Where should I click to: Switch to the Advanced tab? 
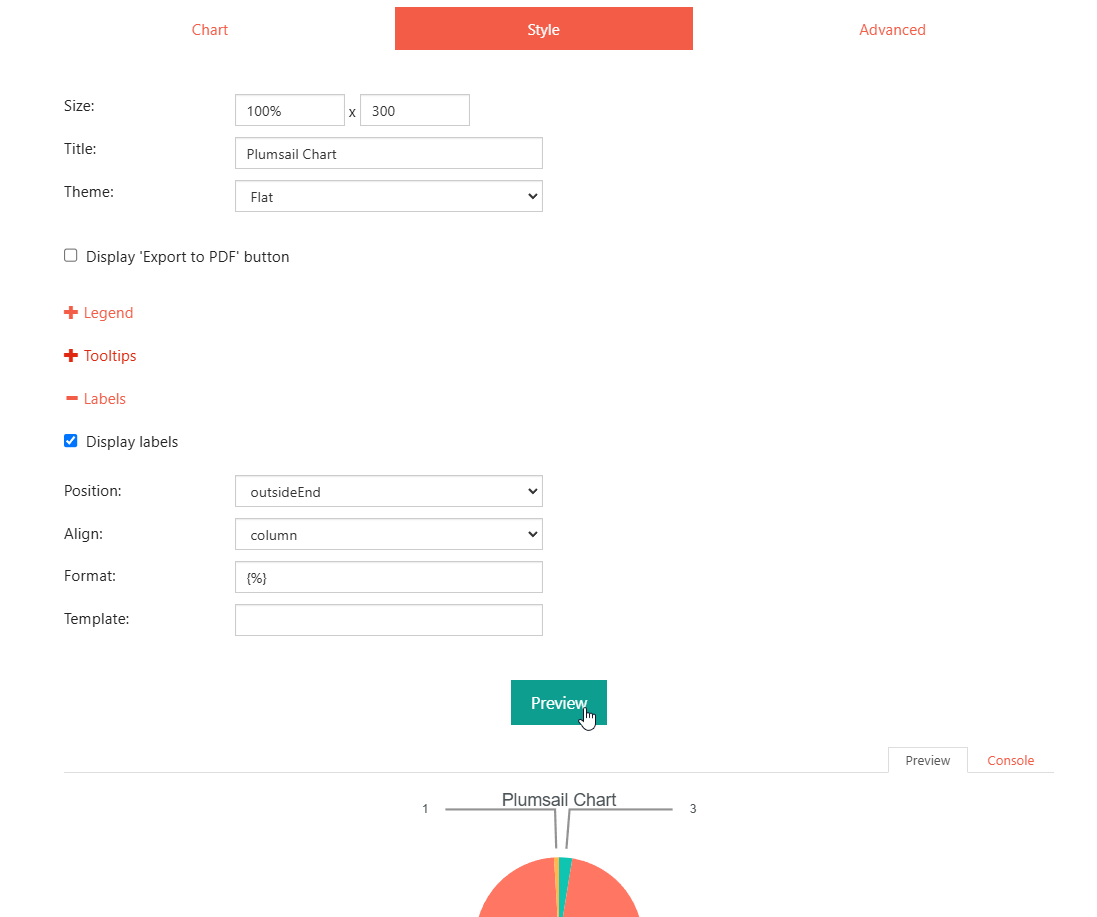892,30
